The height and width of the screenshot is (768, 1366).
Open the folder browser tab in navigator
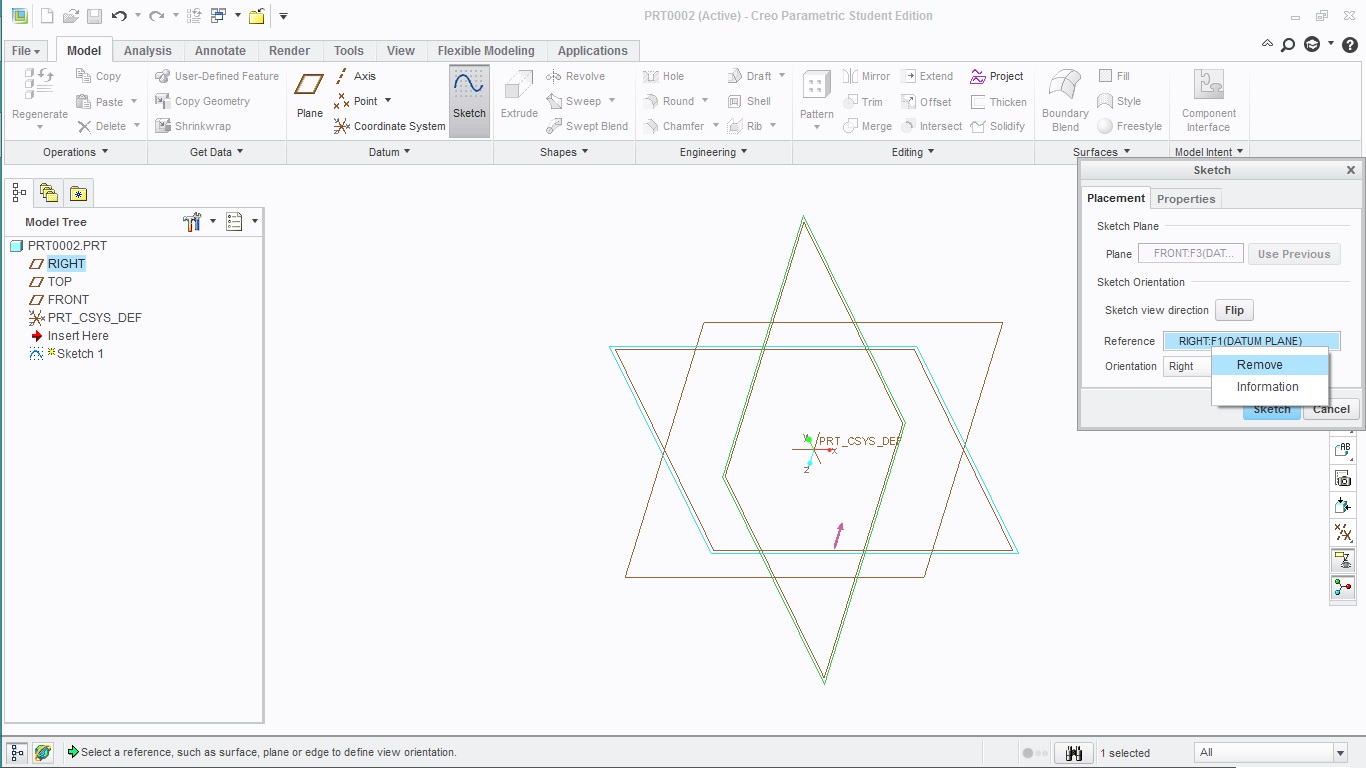[48, 193]
